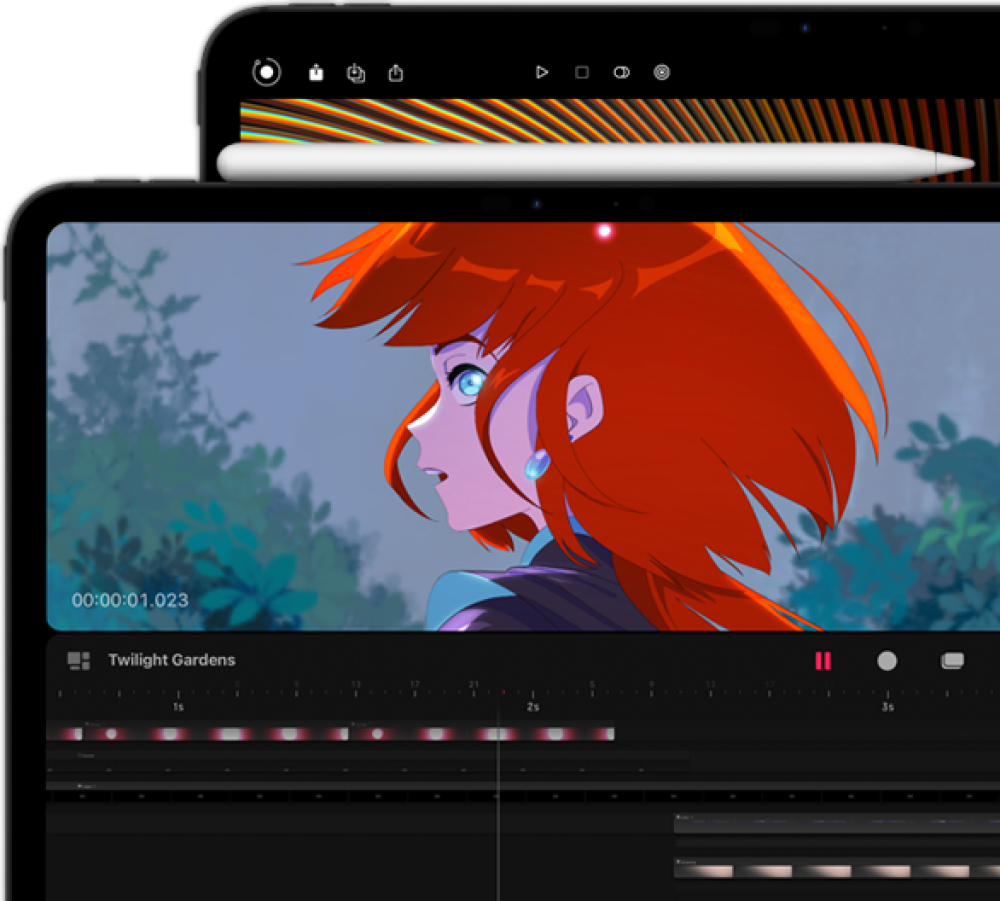
Task: Tap the circular record icon in top toolbar
Action: pyautogui.click(x=267, y=72)
